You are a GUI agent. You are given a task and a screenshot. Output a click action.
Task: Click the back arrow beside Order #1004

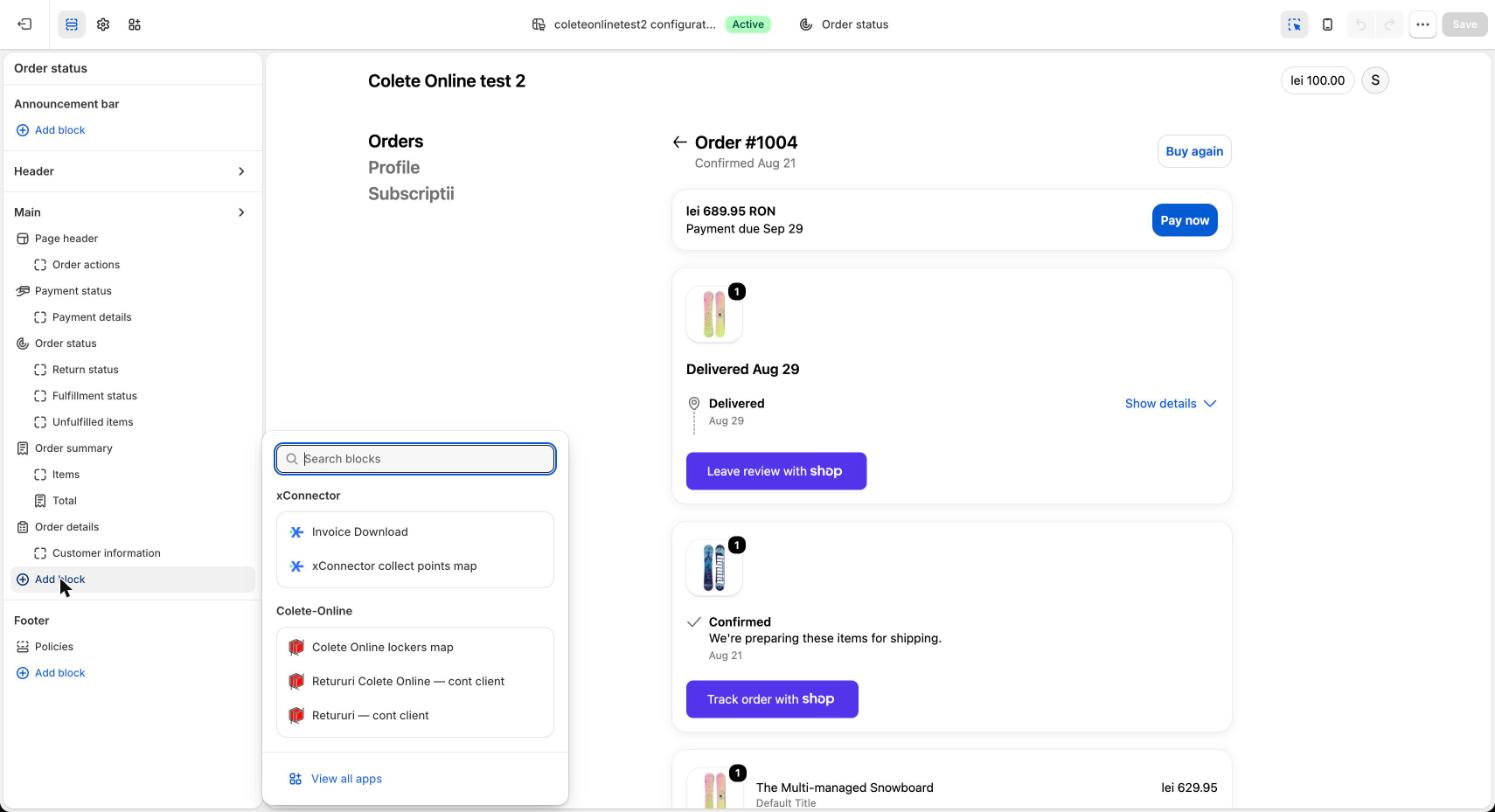679,143
